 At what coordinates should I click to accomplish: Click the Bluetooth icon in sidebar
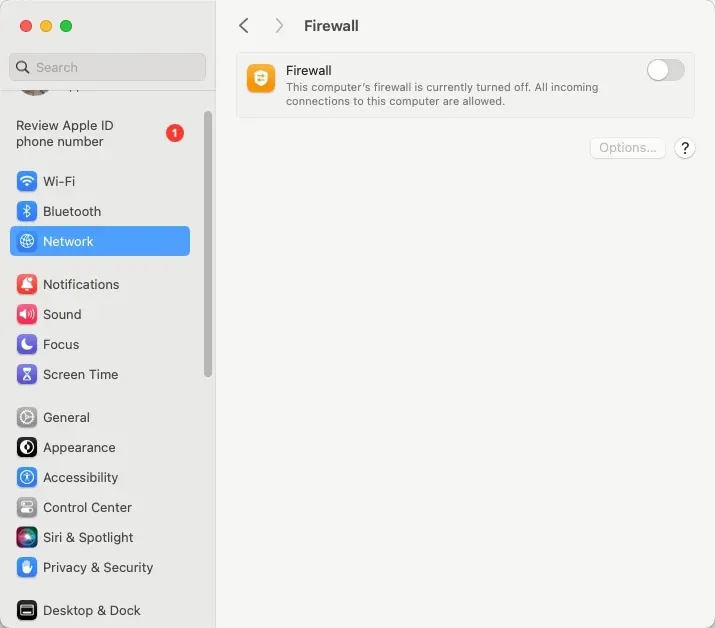(27, 211)
